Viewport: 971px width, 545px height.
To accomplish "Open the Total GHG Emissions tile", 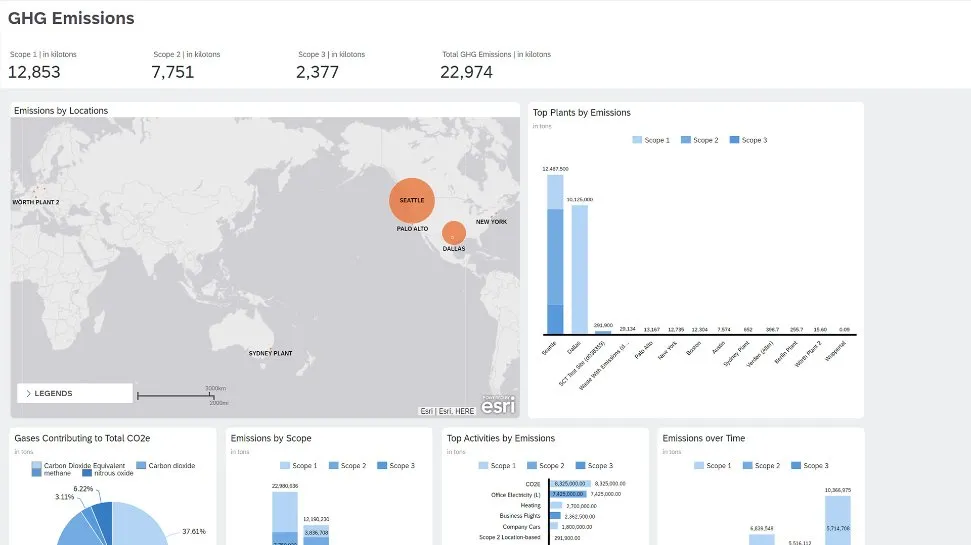I will point(495,65).
